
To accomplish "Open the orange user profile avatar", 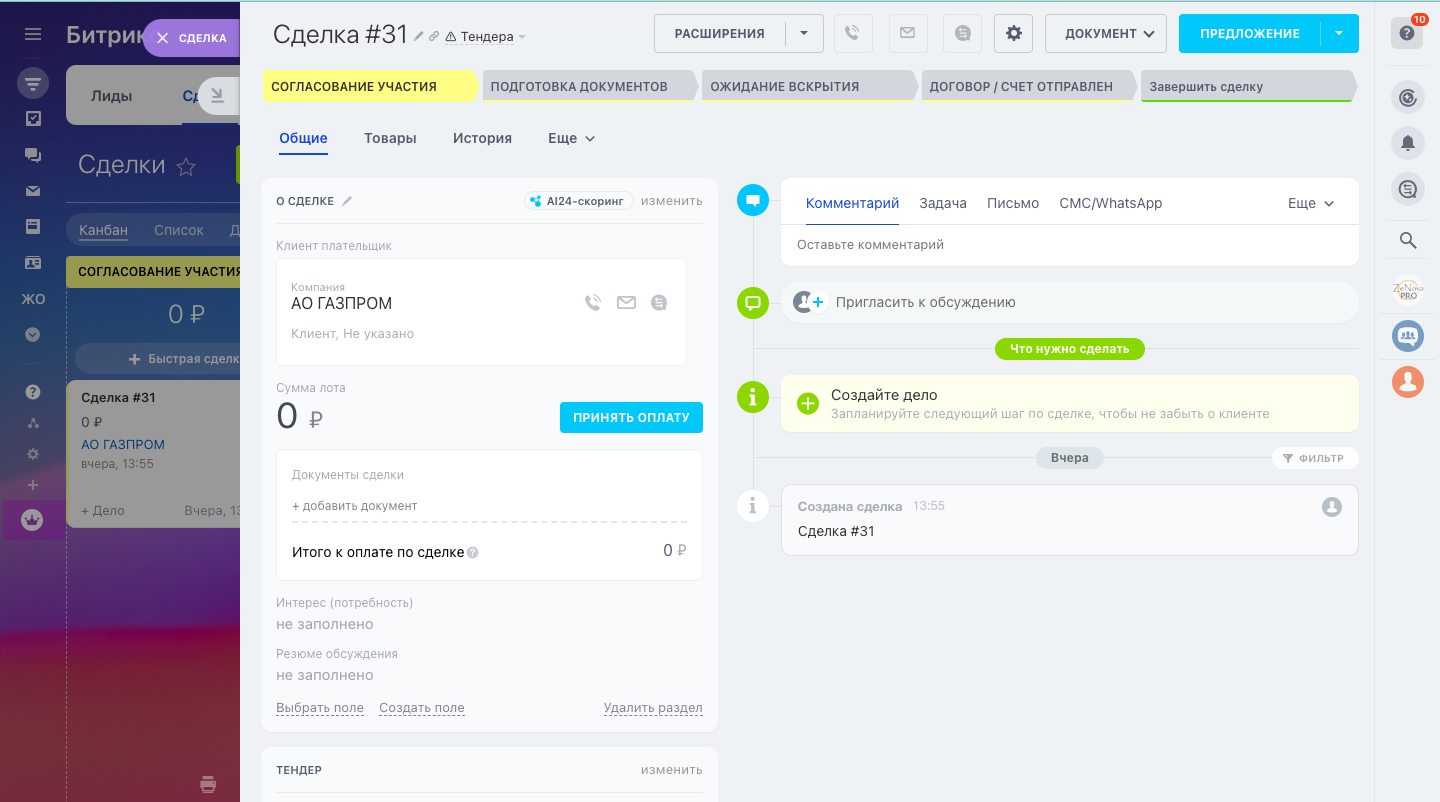I will coord(1408,381).
